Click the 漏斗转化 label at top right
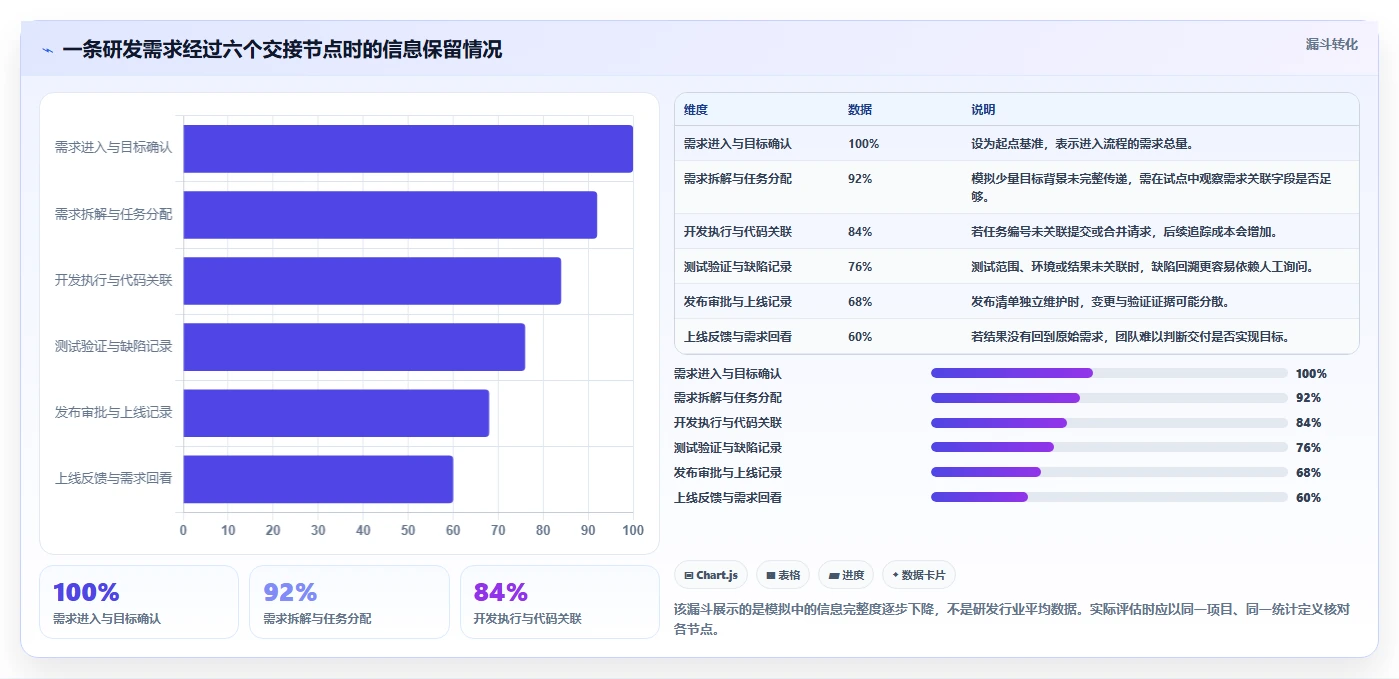The image size is (1399, 679). point(1331,44)
